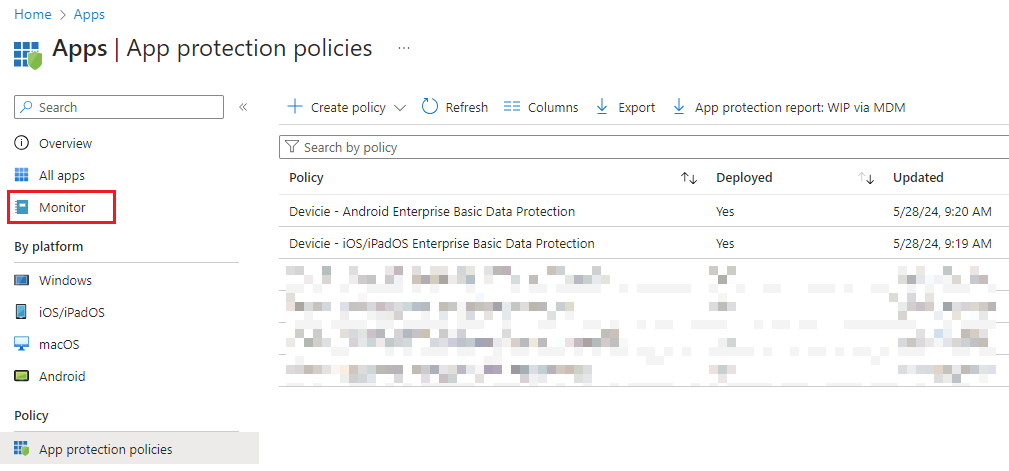Image resolution: width=1009 pixels, height=471 pixels.
Task: Open the Columns chooser icon
Action: click(x=511, y=107)
